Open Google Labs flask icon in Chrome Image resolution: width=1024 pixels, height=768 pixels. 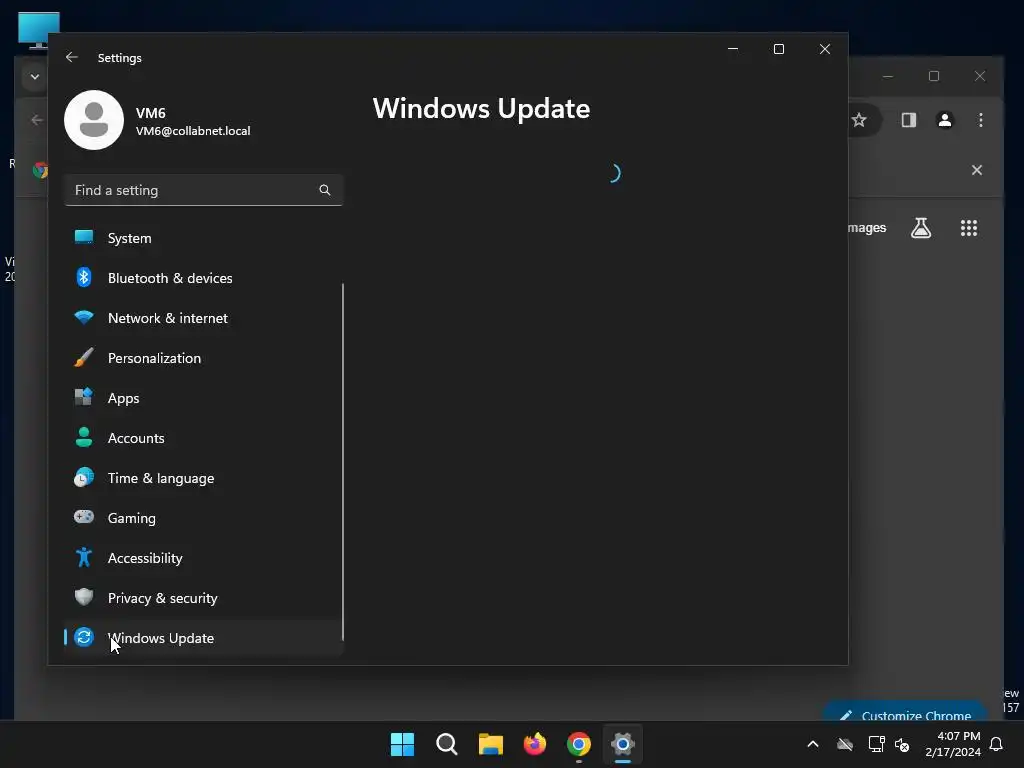(921, 228)
